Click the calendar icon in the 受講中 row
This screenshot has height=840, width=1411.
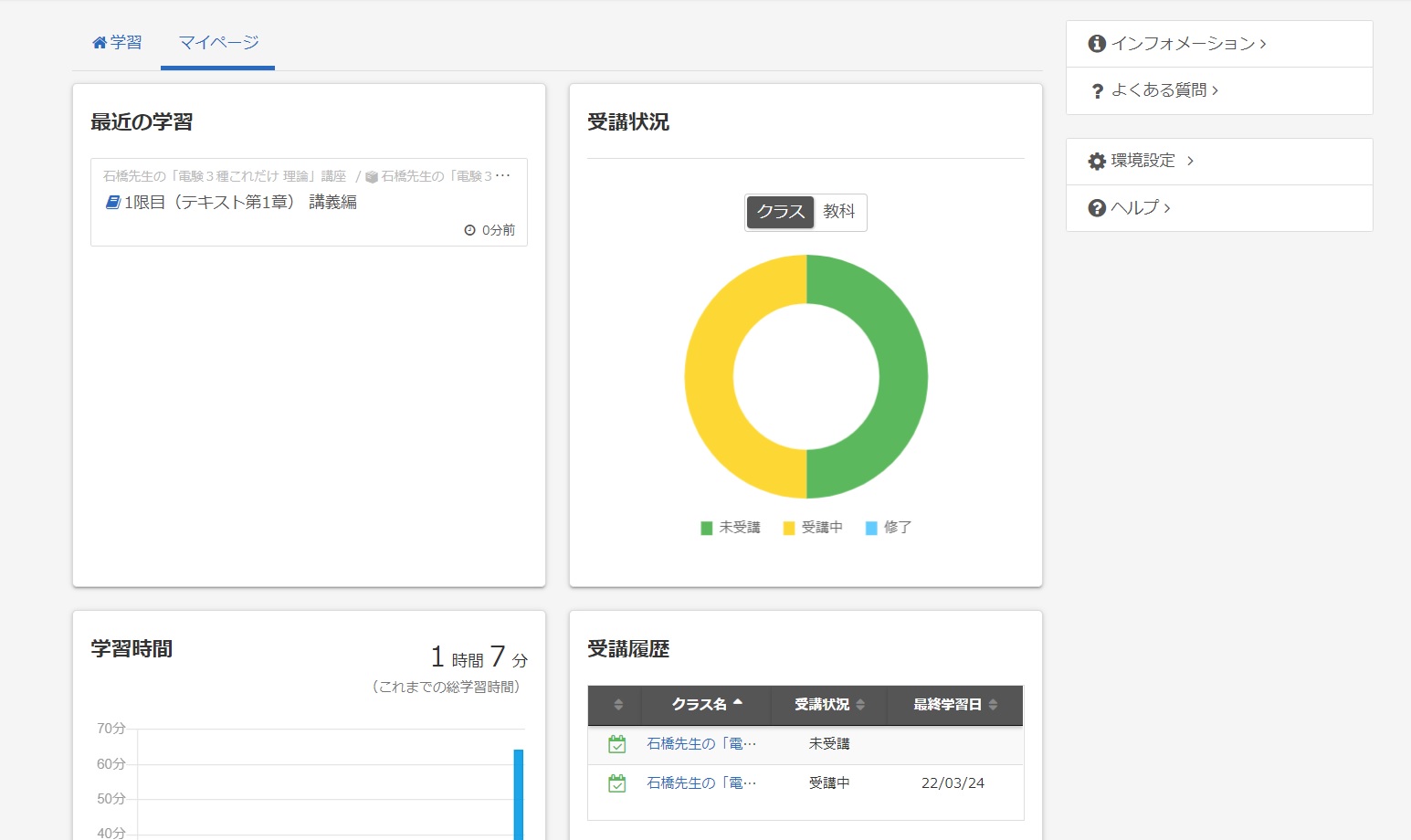tap(617, 783)
